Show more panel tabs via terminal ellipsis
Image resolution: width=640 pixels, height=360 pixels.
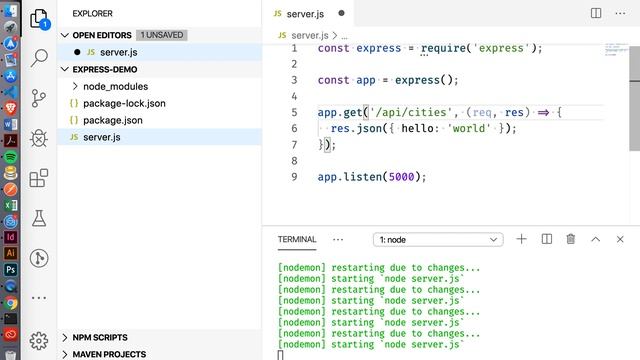click(338, 240)
